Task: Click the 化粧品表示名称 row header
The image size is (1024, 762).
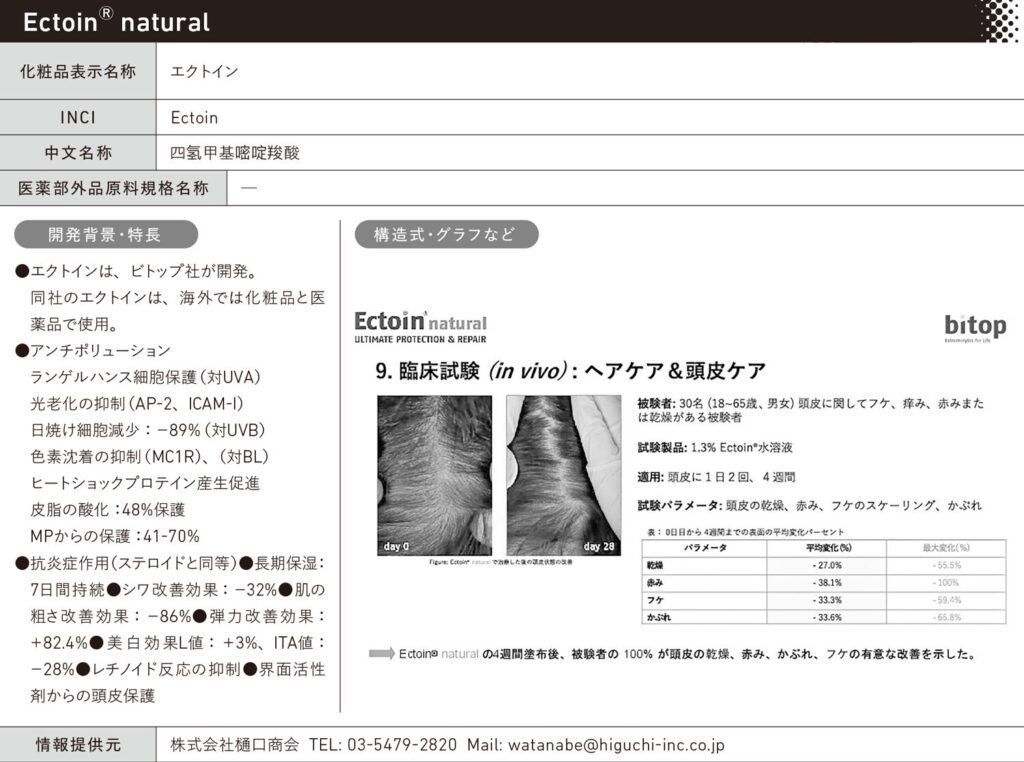Action: click(78, 72)
